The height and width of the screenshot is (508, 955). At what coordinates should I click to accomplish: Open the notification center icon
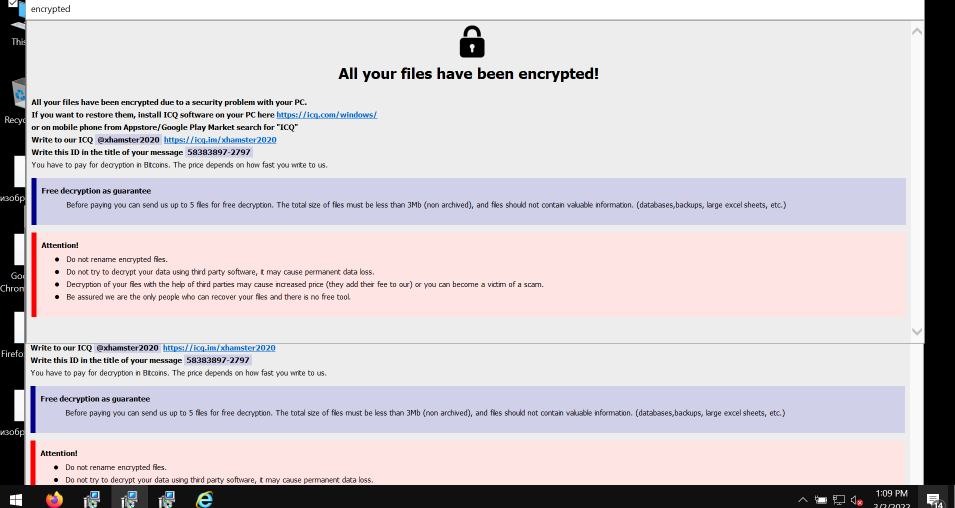point(934,499)
